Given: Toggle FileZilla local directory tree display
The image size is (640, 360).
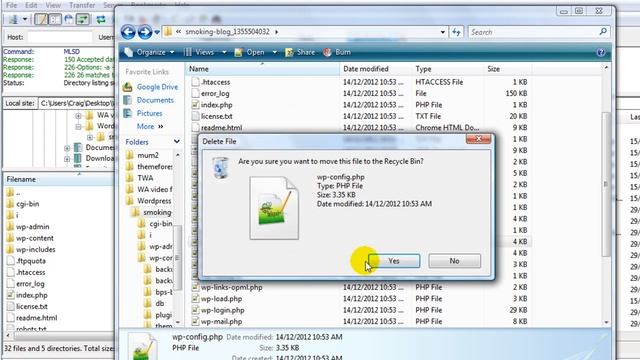Looking at the screenshot, I should [55, 19].
